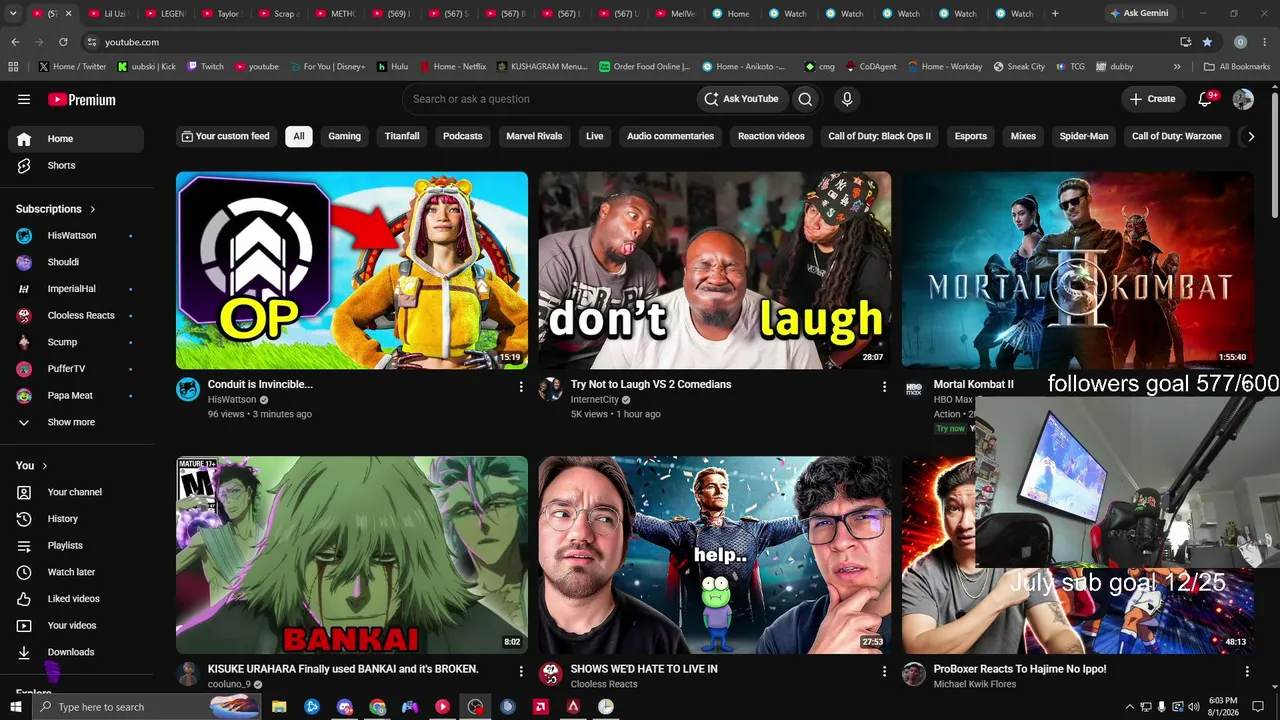This screenshot has width=1280, height=720.
Task: Open Your custom feed chip
Action: [x=225, y=136]
